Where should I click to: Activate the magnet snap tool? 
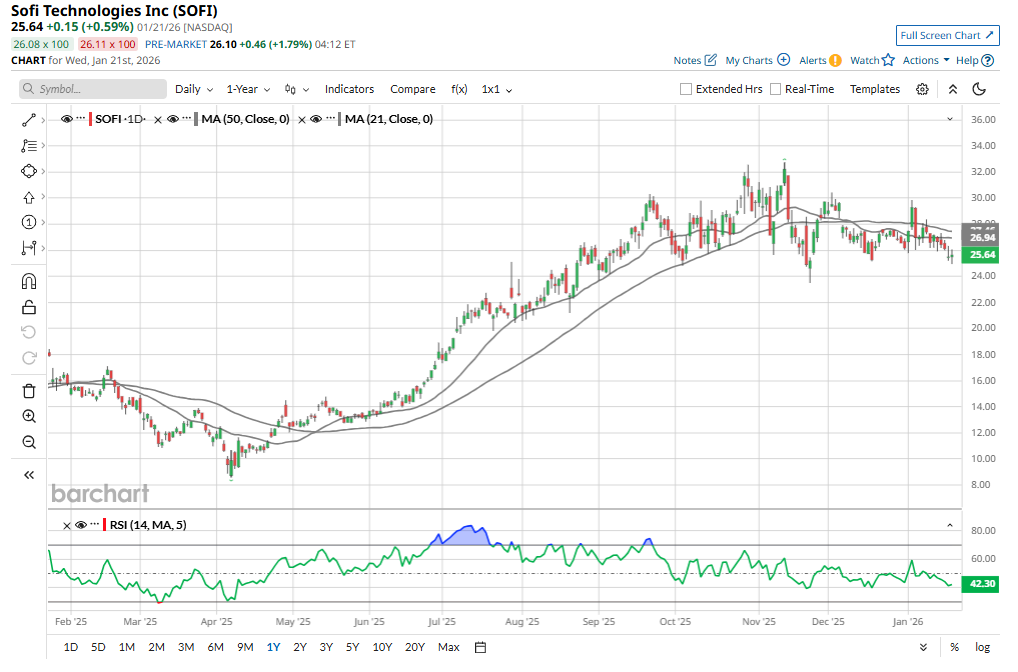[29, 281]
